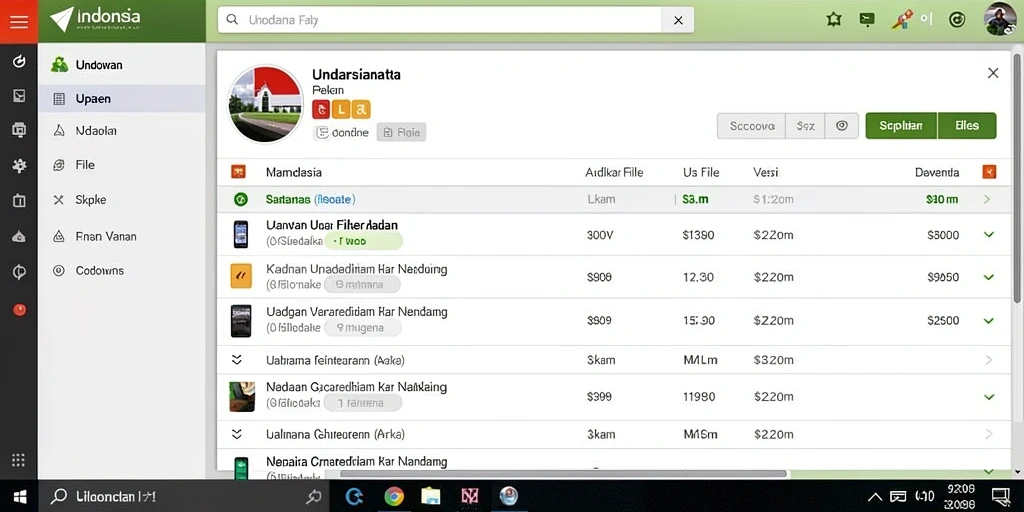The height and width of the screenshot is (512, 1024).
Task: Toggle the orange checkbox in Mamdasia header
Action: pyautogui.click(x=238, y=172)
